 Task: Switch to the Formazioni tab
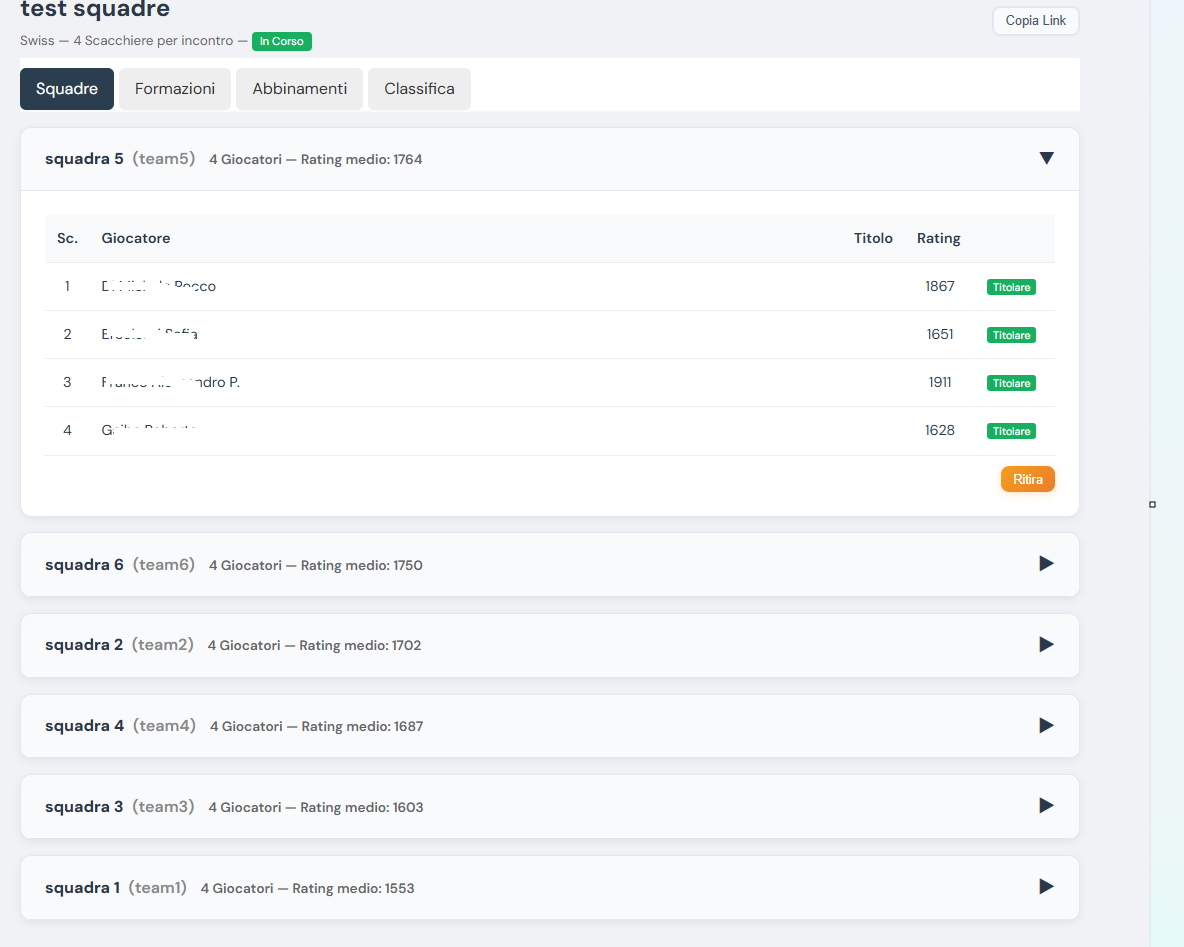click(x=175, y=89)
